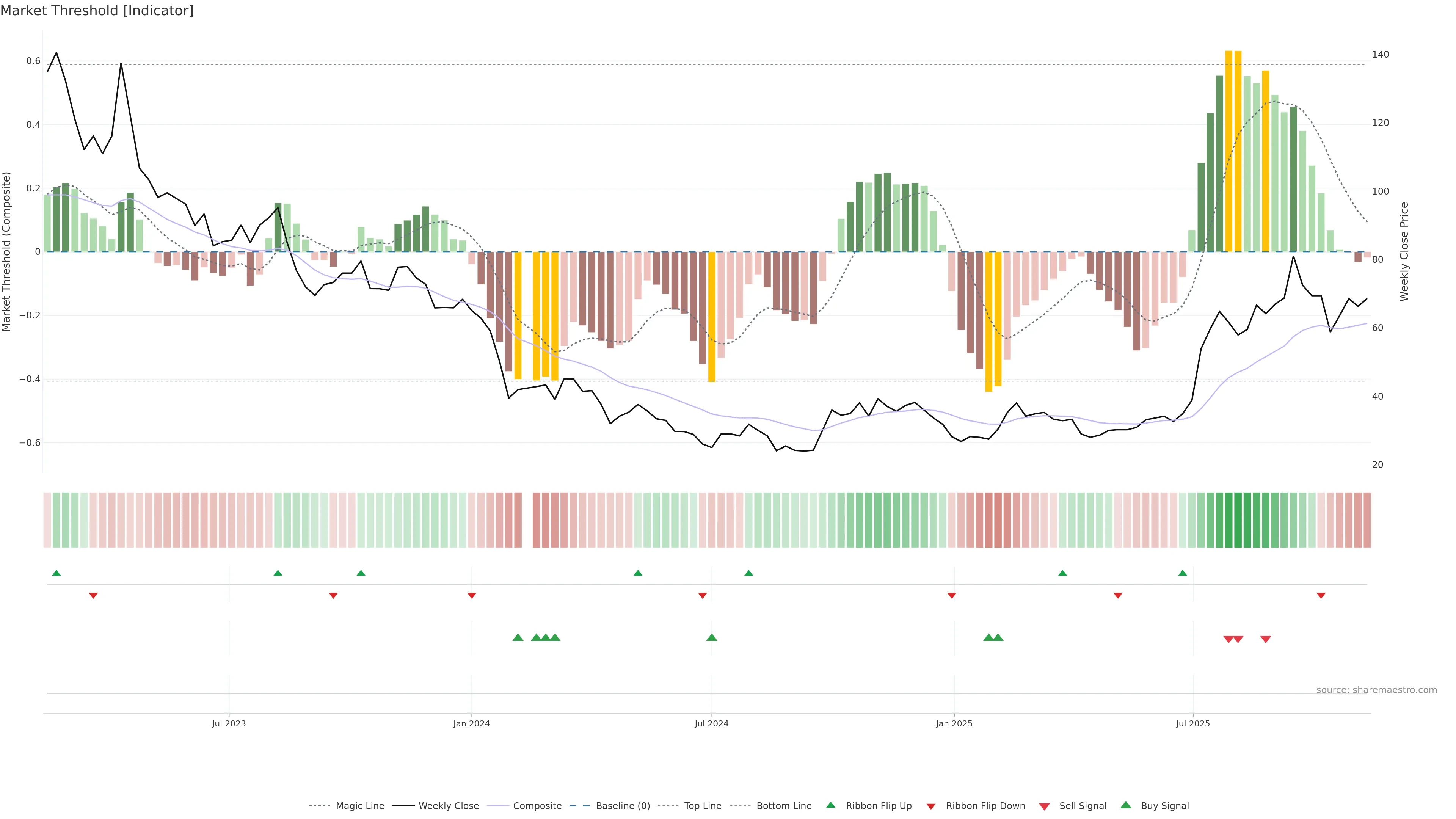Click the rightmost red Ribbon Flip Down triangle

pyautogui.click(x=1321, y=595)
